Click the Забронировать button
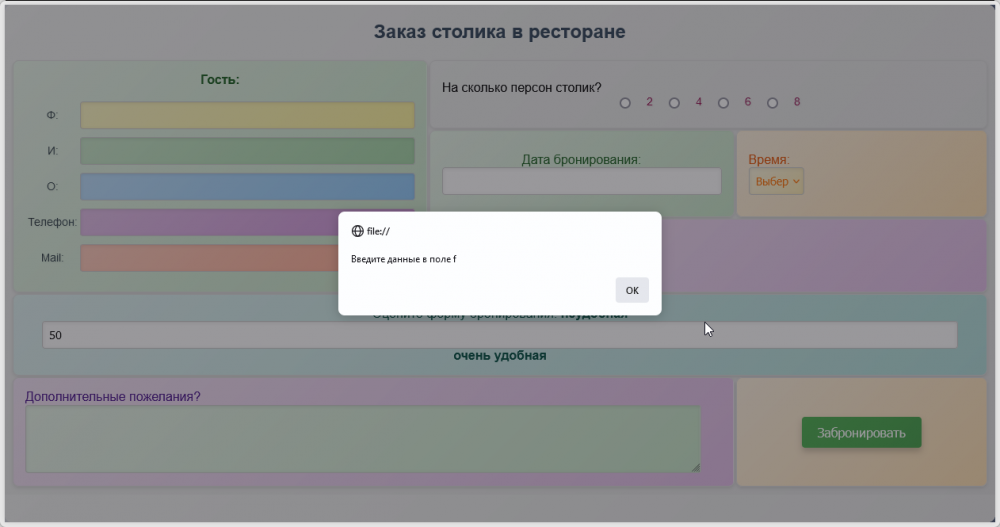The height and width of the screenshot is (527, 1000). tap(862, 433)
